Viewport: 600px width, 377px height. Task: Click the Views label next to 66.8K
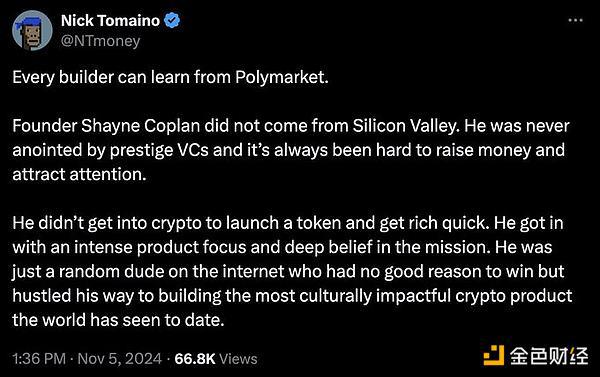click(x=238, y=359)
